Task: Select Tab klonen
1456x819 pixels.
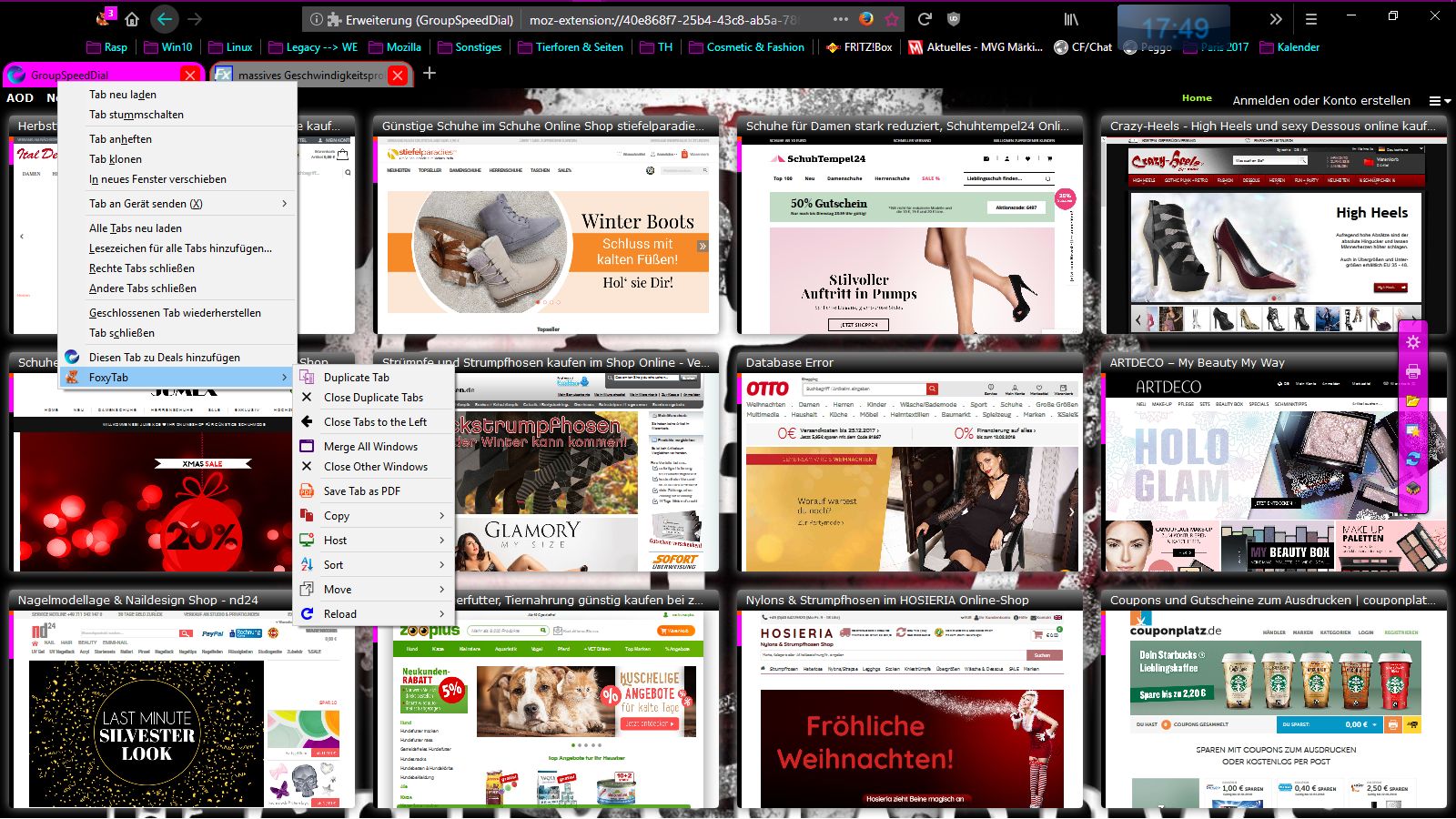Action: tap(177, 158)
